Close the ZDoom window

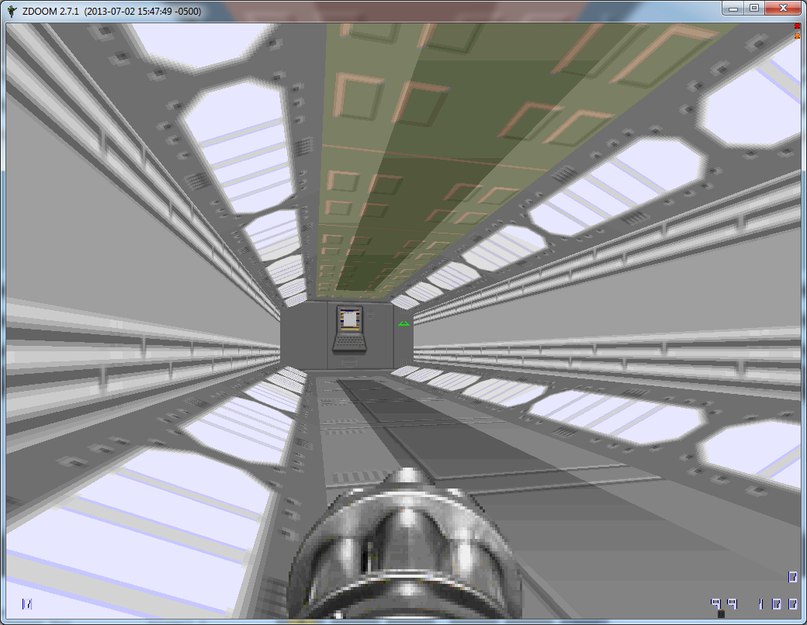pyautogui.click(x=783, y=8)
